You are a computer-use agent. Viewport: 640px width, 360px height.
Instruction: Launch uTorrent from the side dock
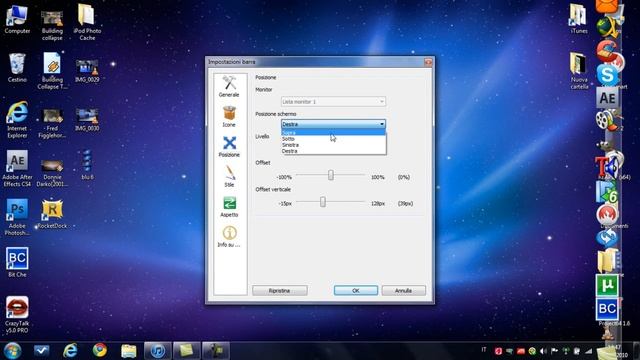[x=607, y=285]
